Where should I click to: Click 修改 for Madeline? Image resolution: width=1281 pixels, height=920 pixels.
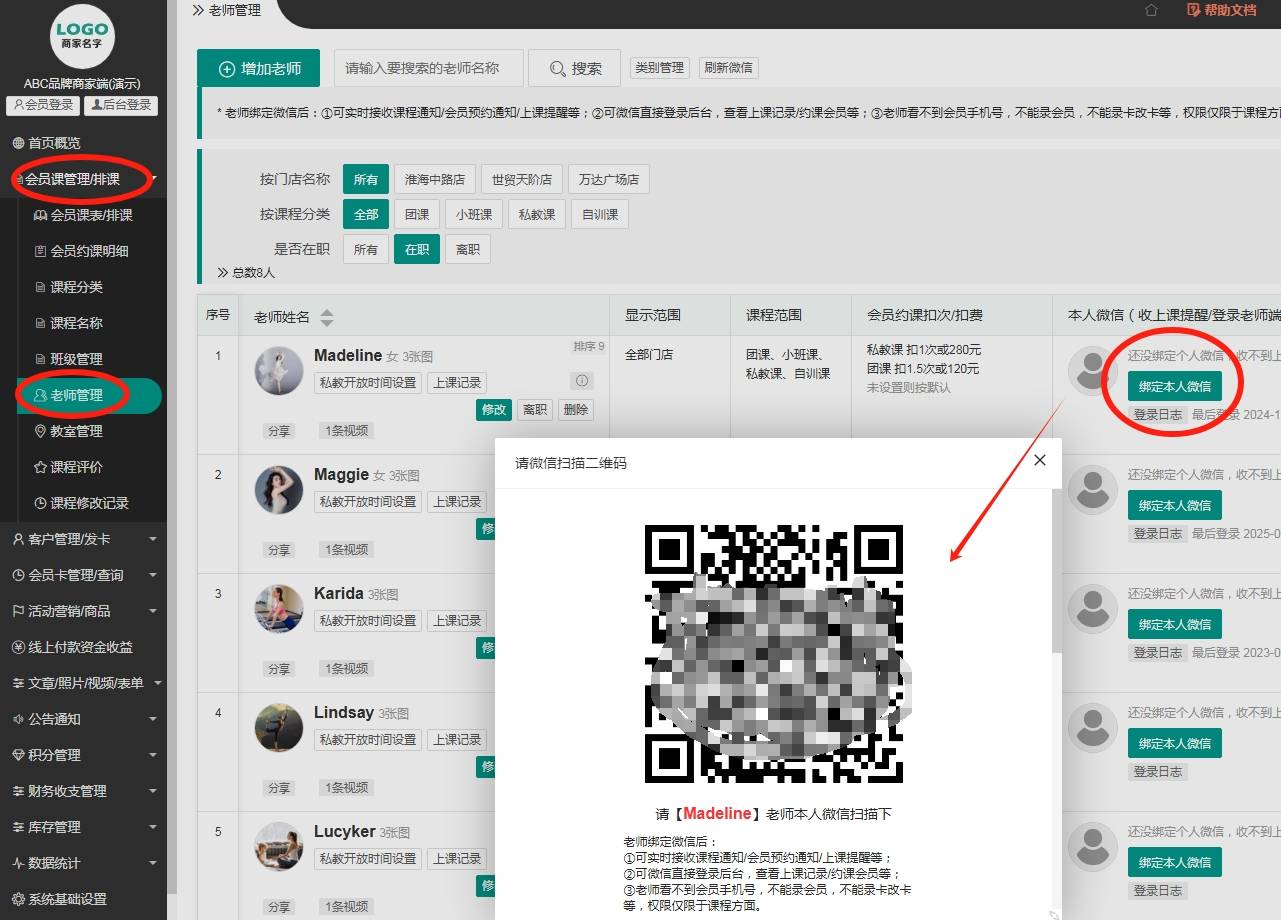494,409
